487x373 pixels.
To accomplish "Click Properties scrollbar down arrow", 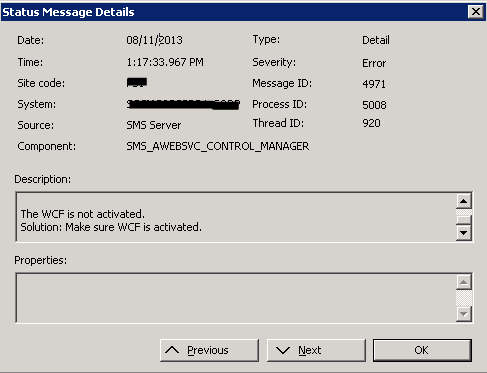I will (464, 313).
